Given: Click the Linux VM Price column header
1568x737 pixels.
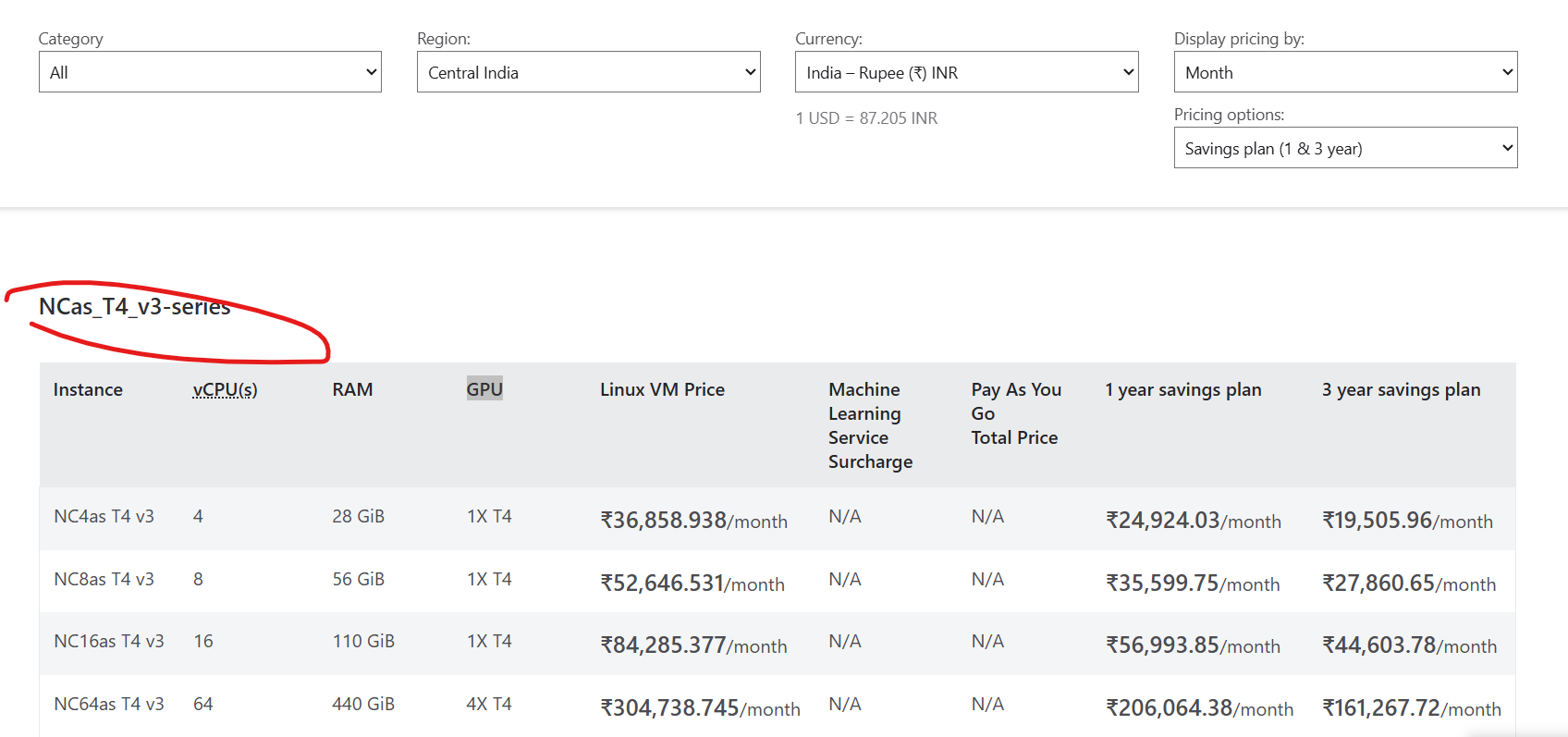Looking at the screenshot, I should click(x=662, y=389).
